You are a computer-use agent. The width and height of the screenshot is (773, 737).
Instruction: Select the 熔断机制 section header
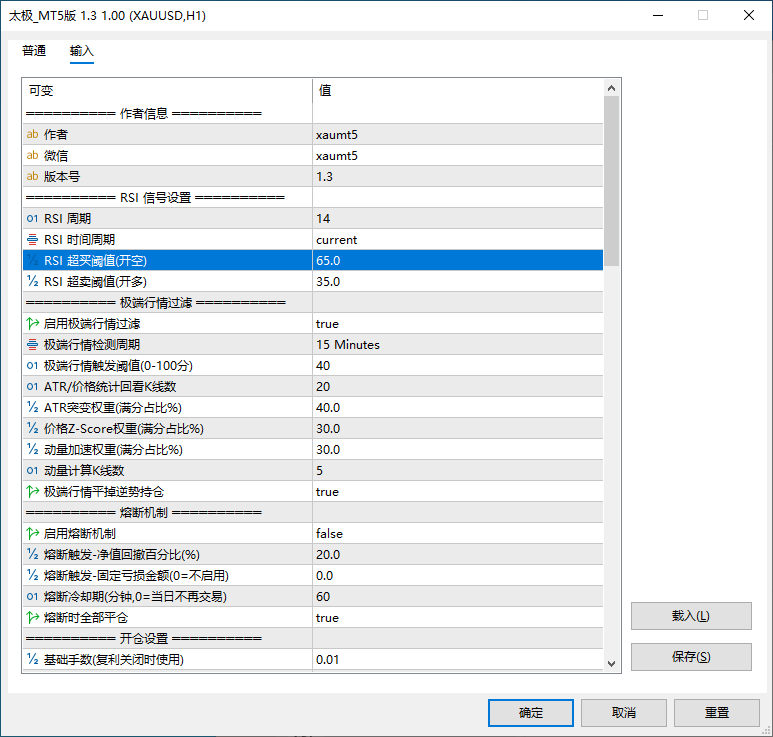click(x=313, y=512)
